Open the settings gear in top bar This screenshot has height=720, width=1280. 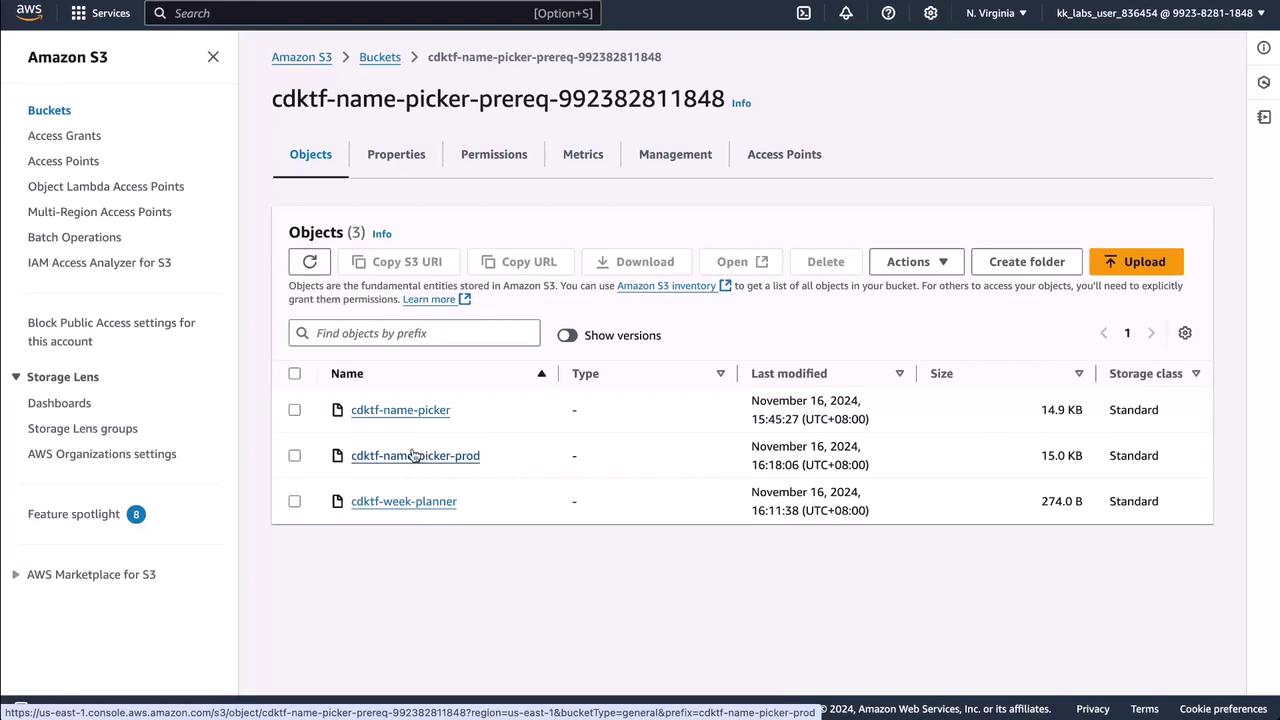click(x=931, y=13)
